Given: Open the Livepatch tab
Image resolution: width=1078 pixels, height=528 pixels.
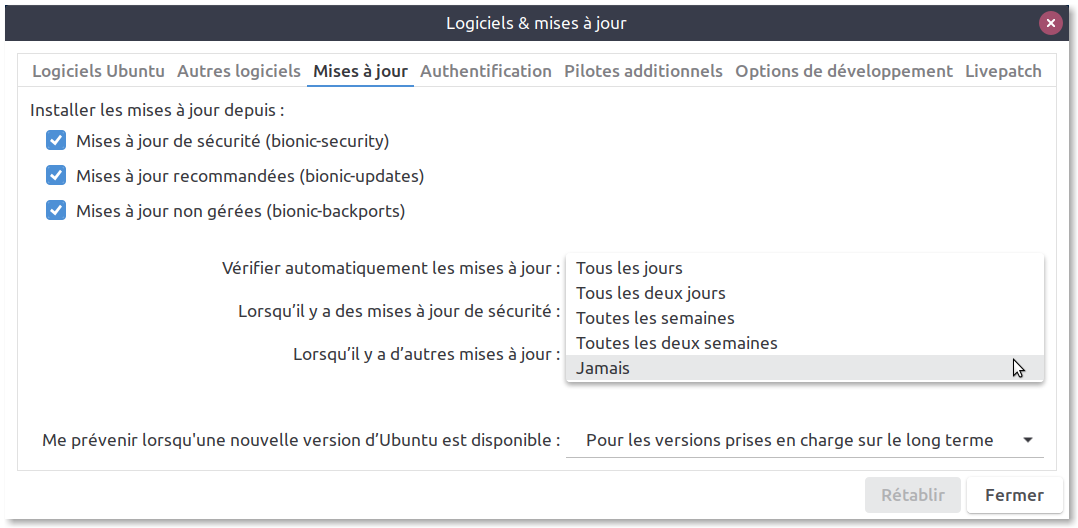Looking at the screenshot, I should tap(1003, 71).
